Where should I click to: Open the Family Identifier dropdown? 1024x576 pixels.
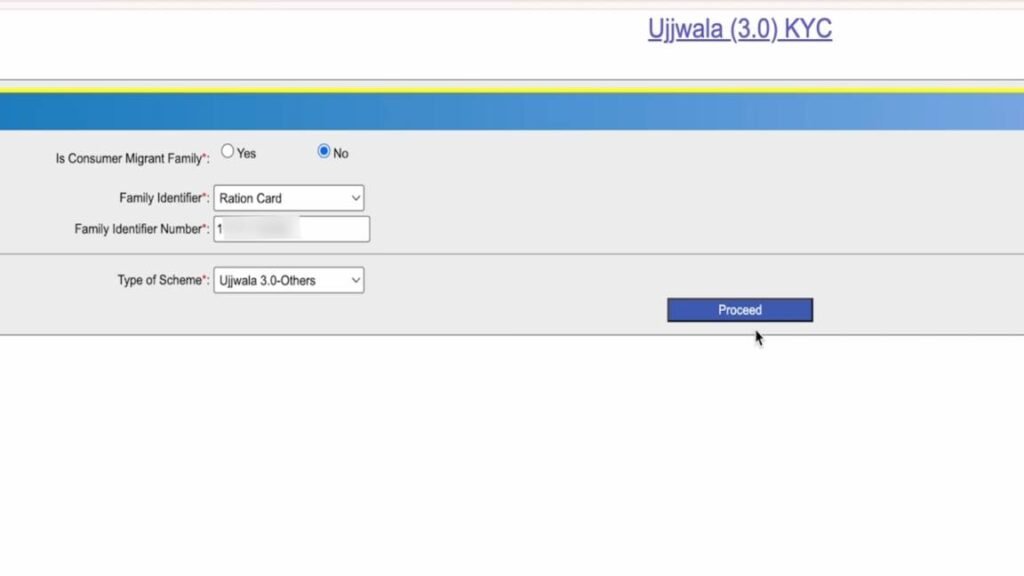[x=289, y=198]
